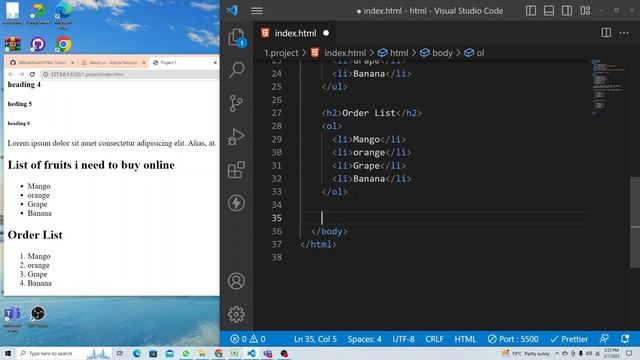Change indentation via Spaces: 4
Screen dimensions: 640x360
pyautogui.click(x=364, y=339)
